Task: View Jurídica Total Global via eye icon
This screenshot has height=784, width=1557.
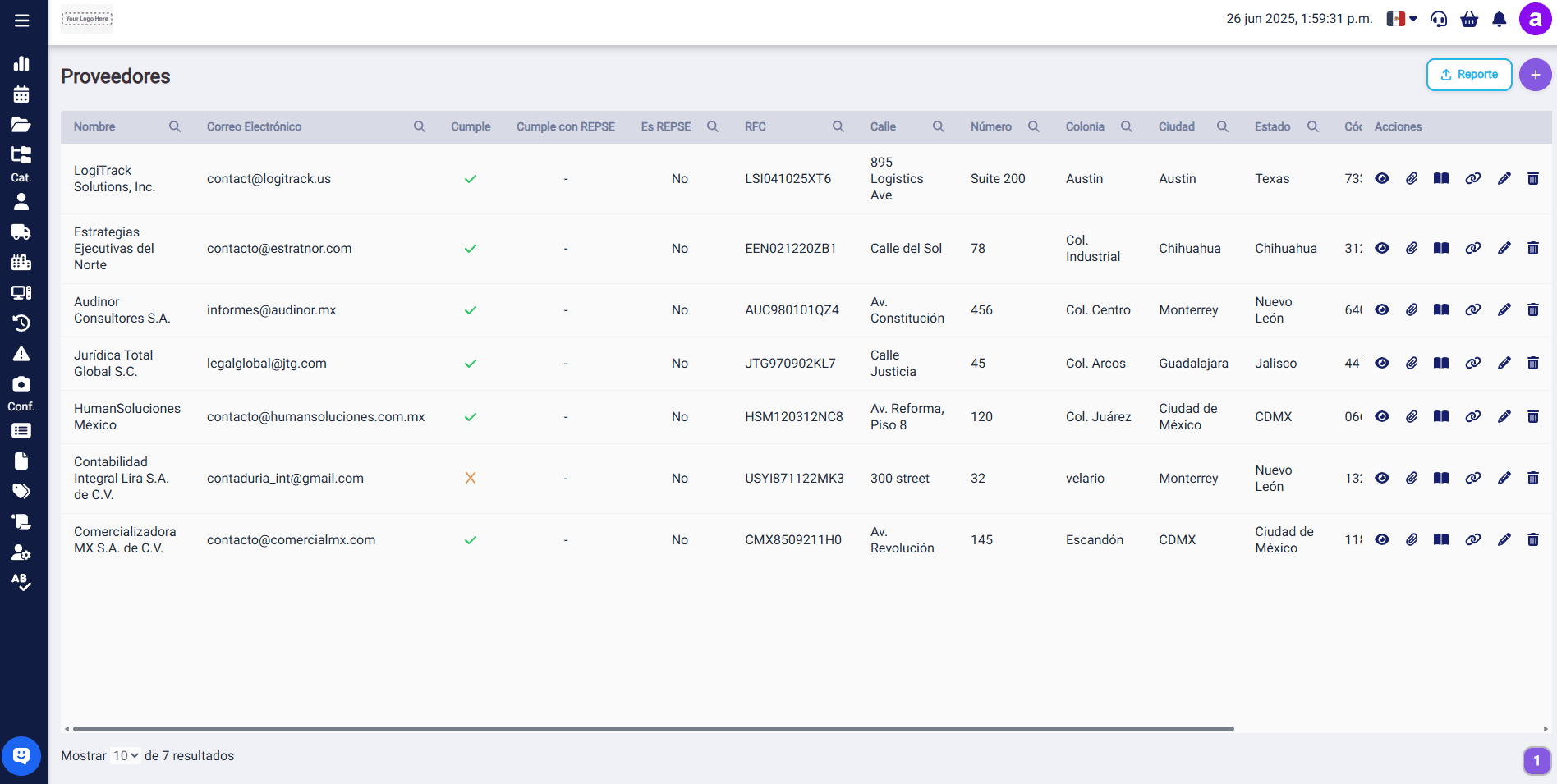Action: pos(1382,363)
